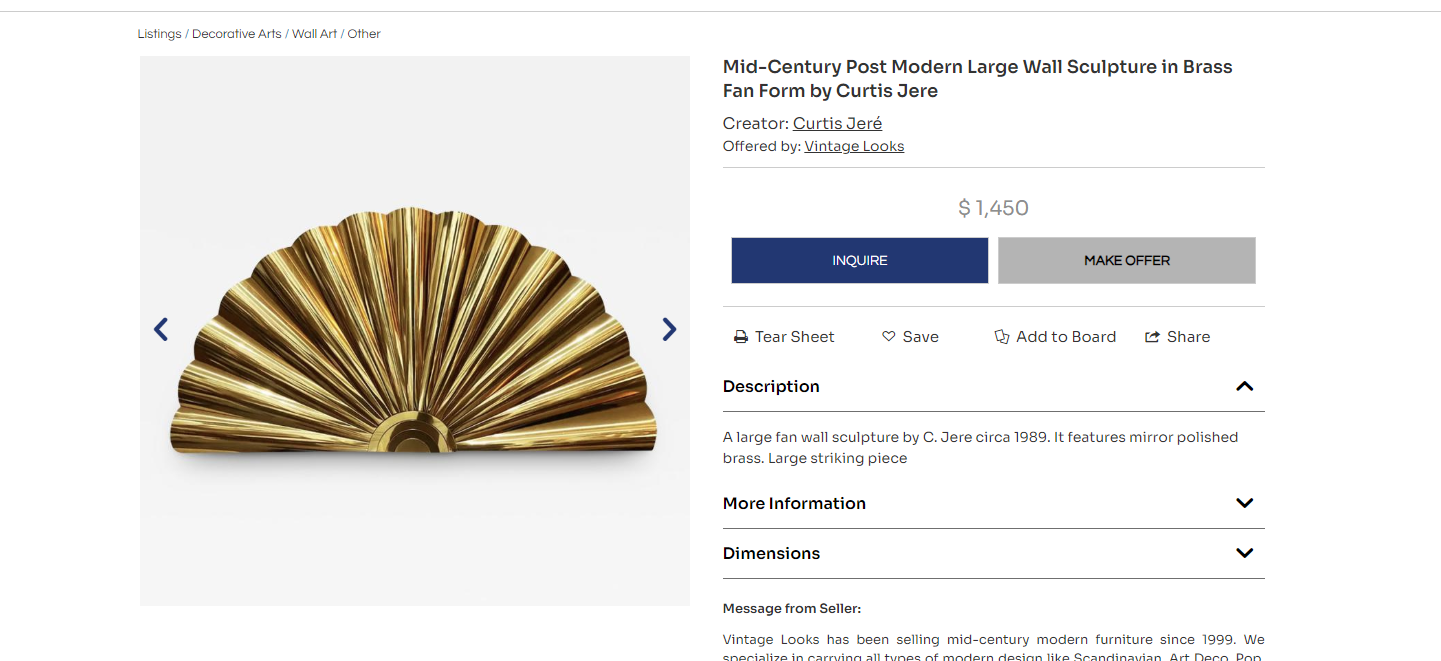Click the Tear Sheet text label

794,337
